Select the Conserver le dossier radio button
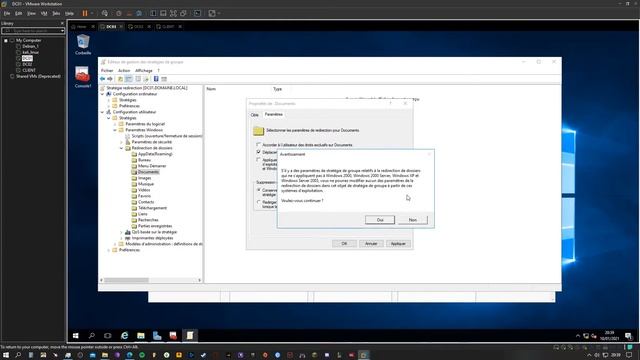Viewport: 640px width, 360px height. click(x=259, y=190)
